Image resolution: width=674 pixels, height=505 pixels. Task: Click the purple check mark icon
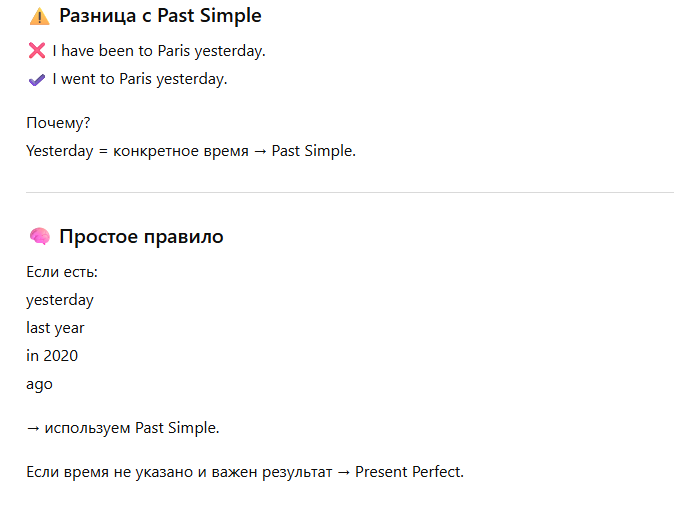click(37, 79)
